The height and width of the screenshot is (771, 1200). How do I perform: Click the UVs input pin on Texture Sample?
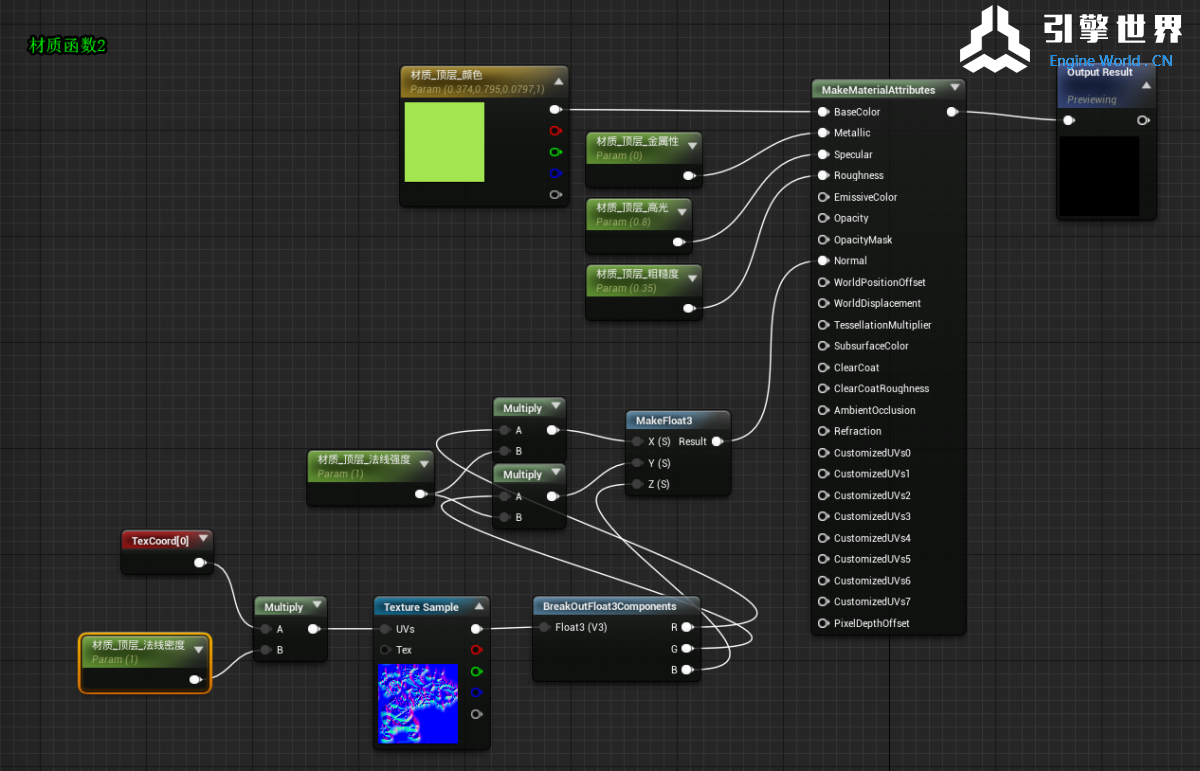(x=387, y=629)
